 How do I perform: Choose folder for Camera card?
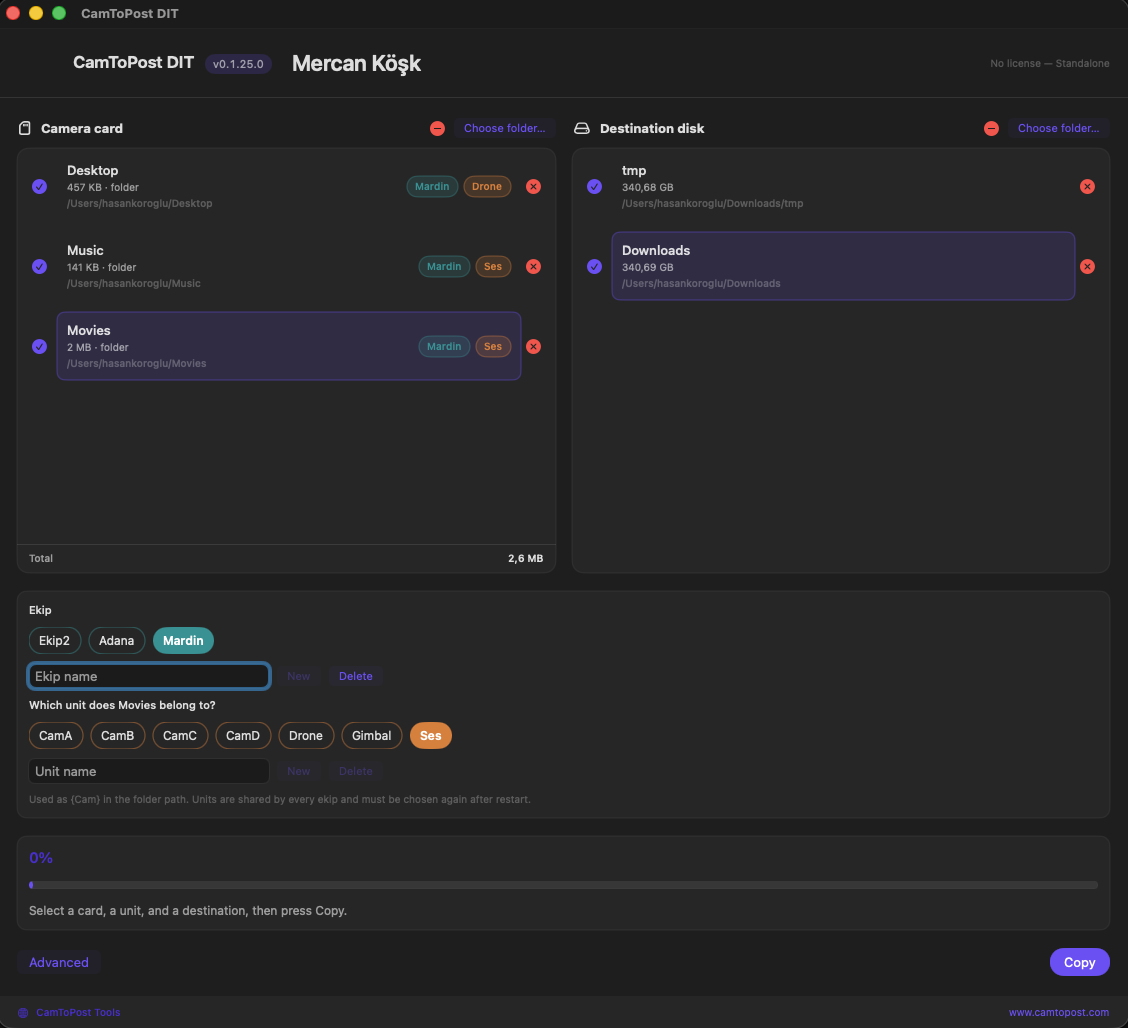click(504, 128)
